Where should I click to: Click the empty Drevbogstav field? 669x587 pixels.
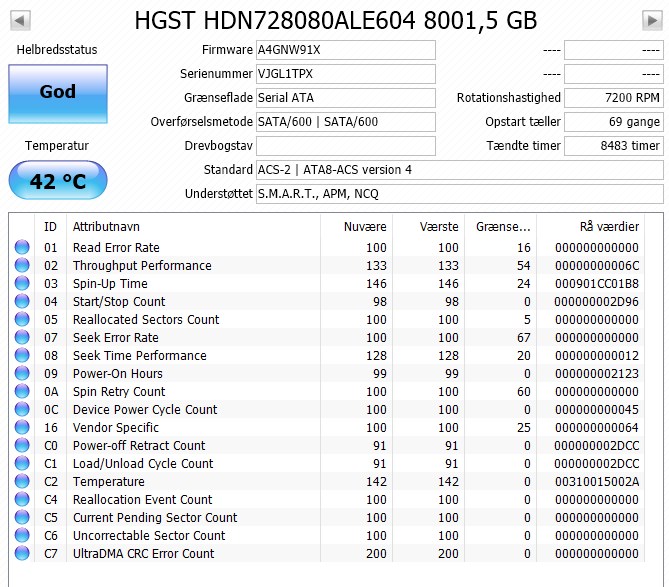(x=346, y=146)
